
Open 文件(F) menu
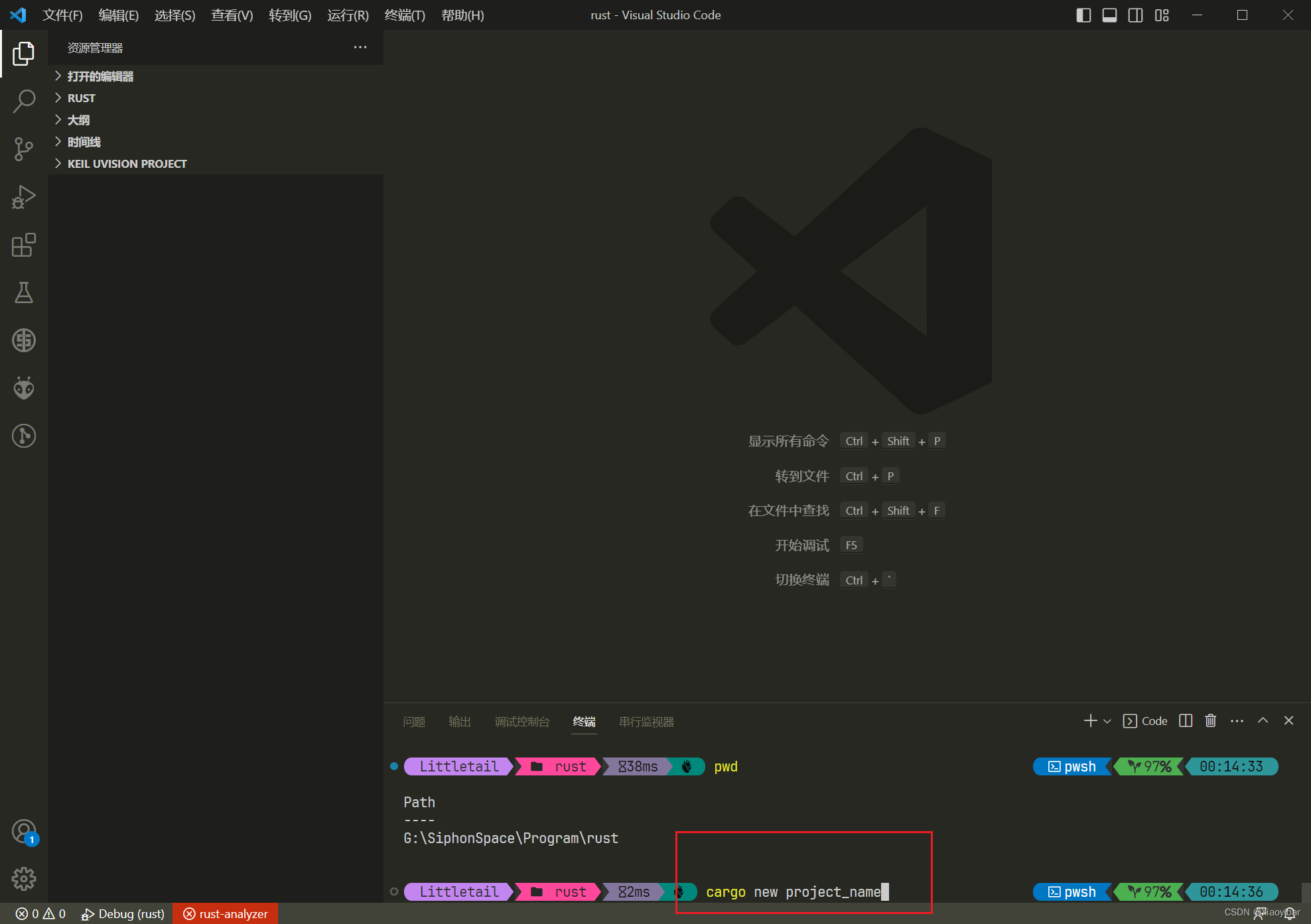(x=62, y=15)
